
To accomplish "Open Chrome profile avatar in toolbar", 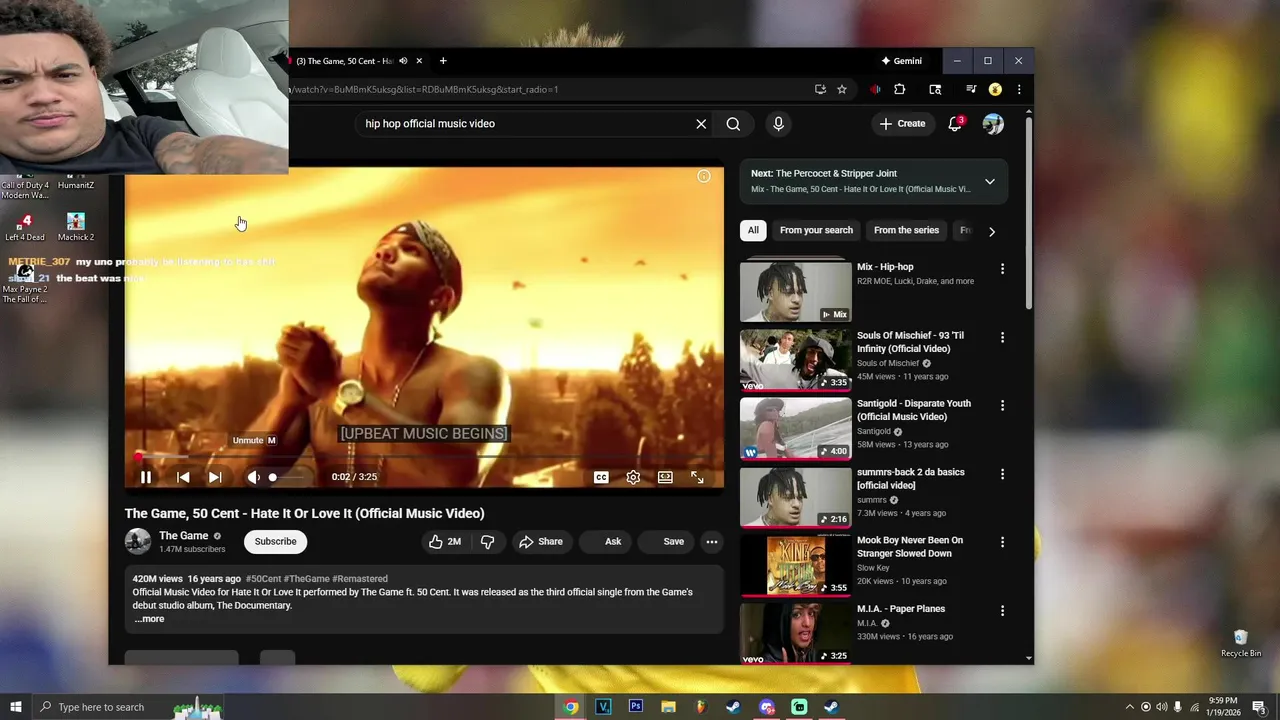I will point(995,89).
